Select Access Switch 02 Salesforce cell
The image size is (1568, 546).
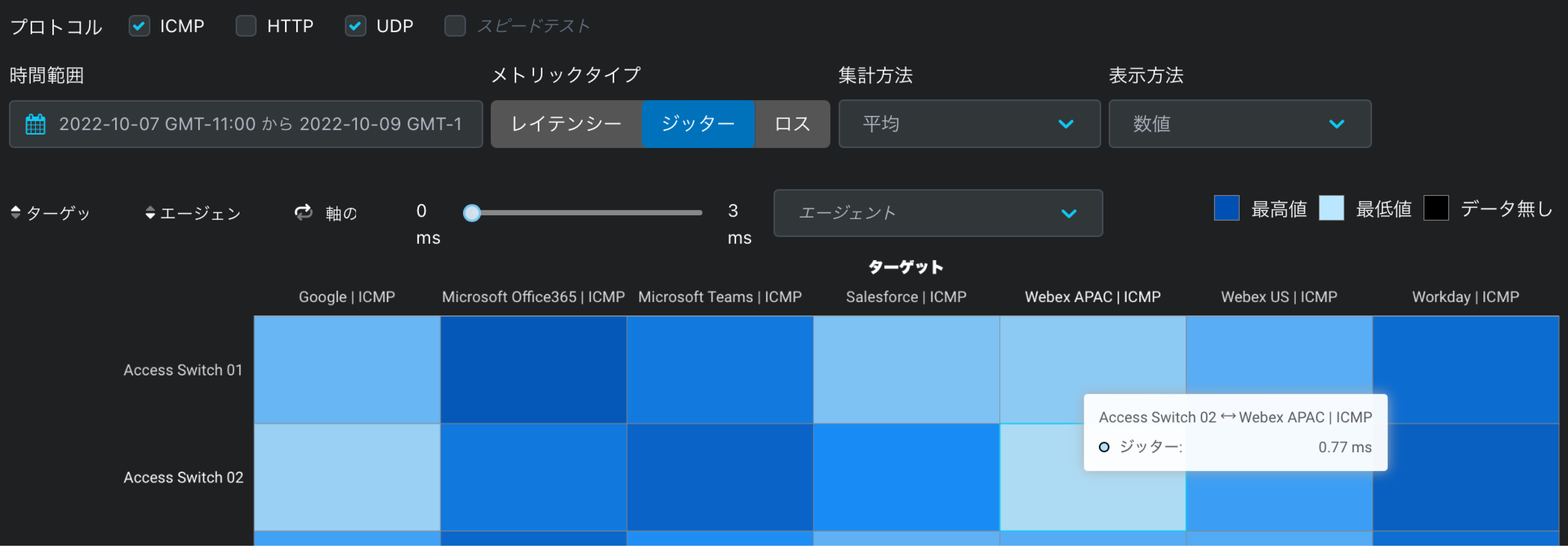coord(906,477)
